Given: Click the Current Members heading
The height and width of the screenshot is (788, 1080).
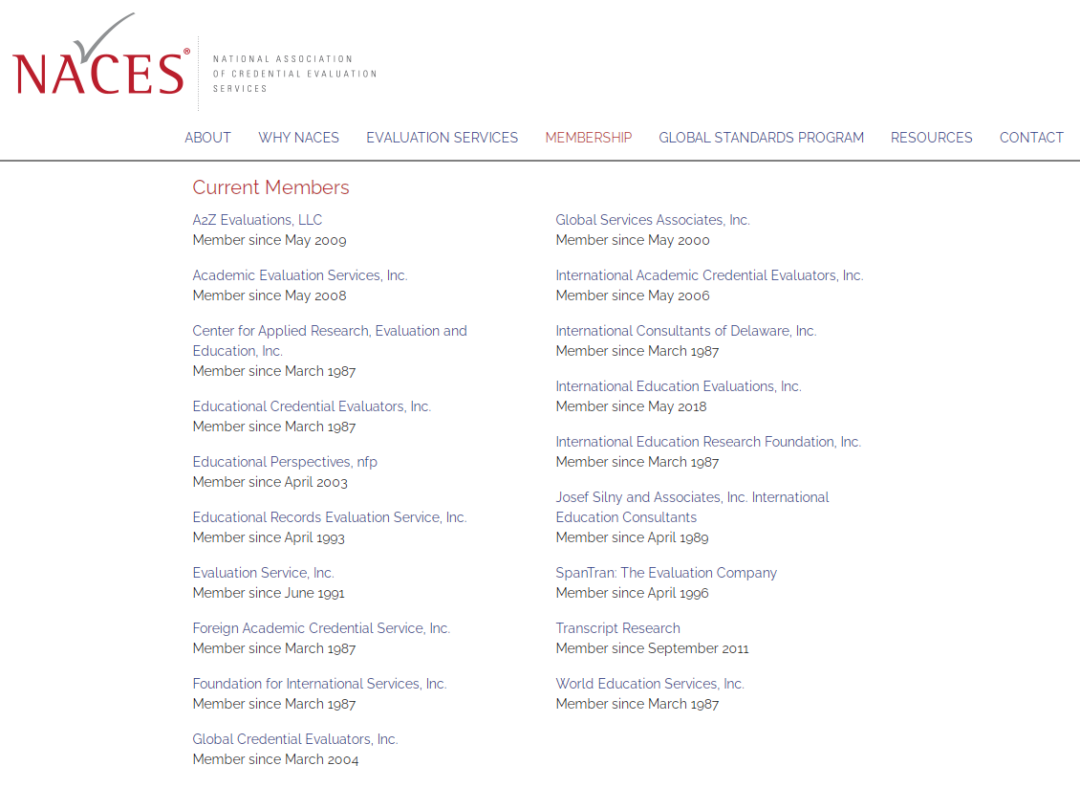Looking at the screenshot, I should click(x=271, y=187).
